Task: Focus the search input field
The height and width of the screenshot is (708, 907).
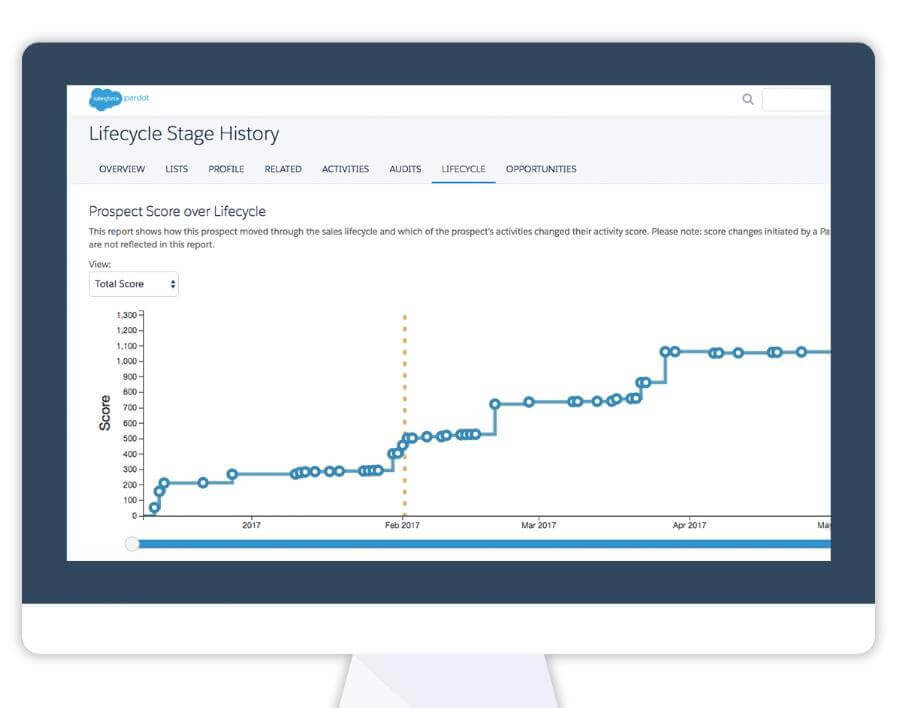Action: (795, 99)
